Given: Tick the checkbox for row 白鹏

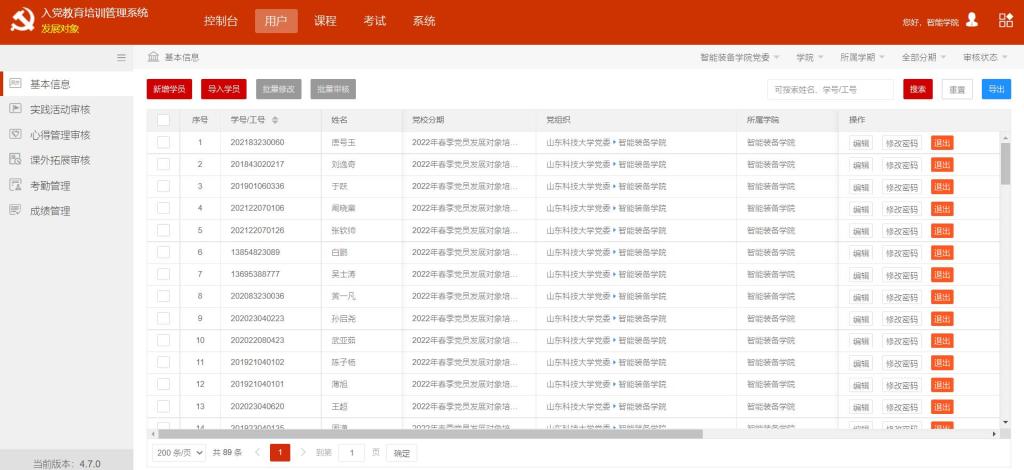Looking at the screenshot, I should (x=163, y=252).
